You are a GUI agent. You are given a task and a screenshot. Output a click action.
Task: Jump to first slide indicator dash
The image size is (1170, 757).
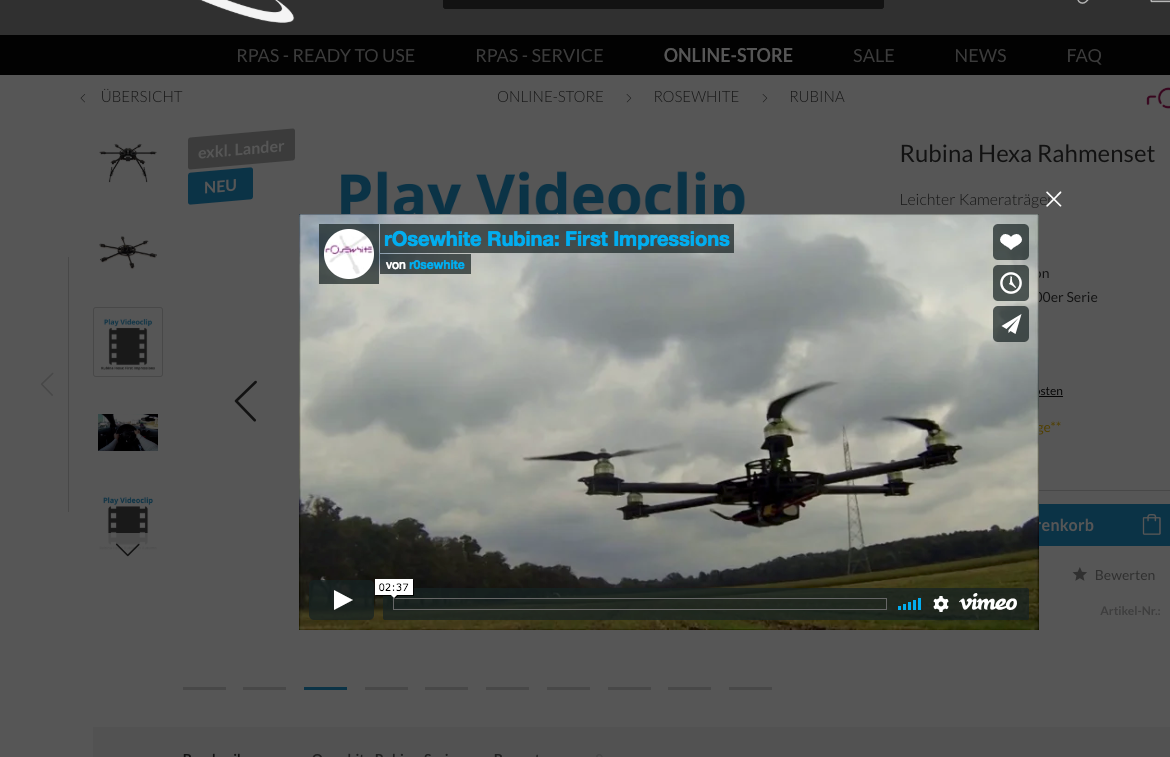coord(204,688)
